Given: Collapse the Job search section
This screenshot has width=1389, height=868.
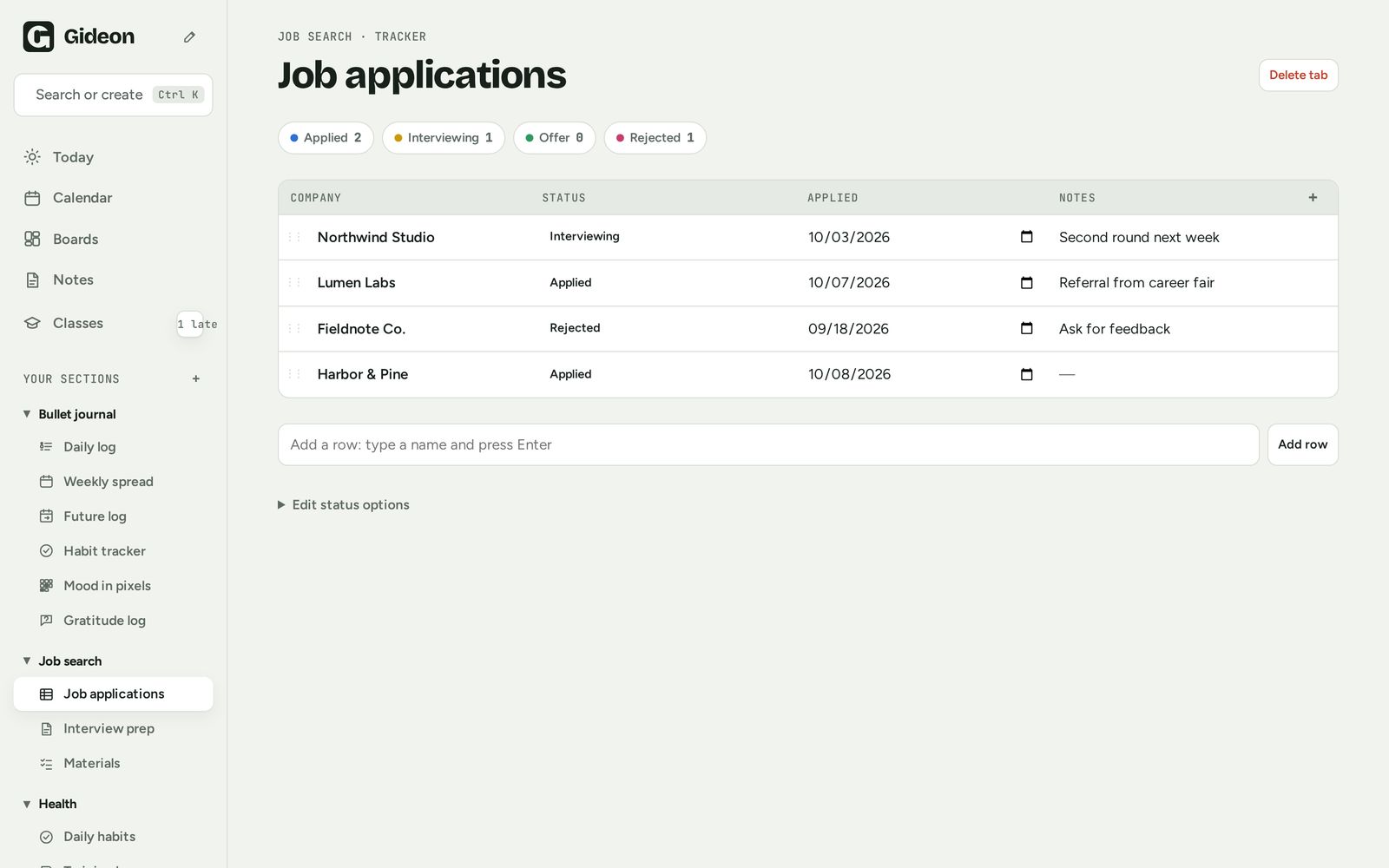Looking at the screenshot, I should coord(27,661).
